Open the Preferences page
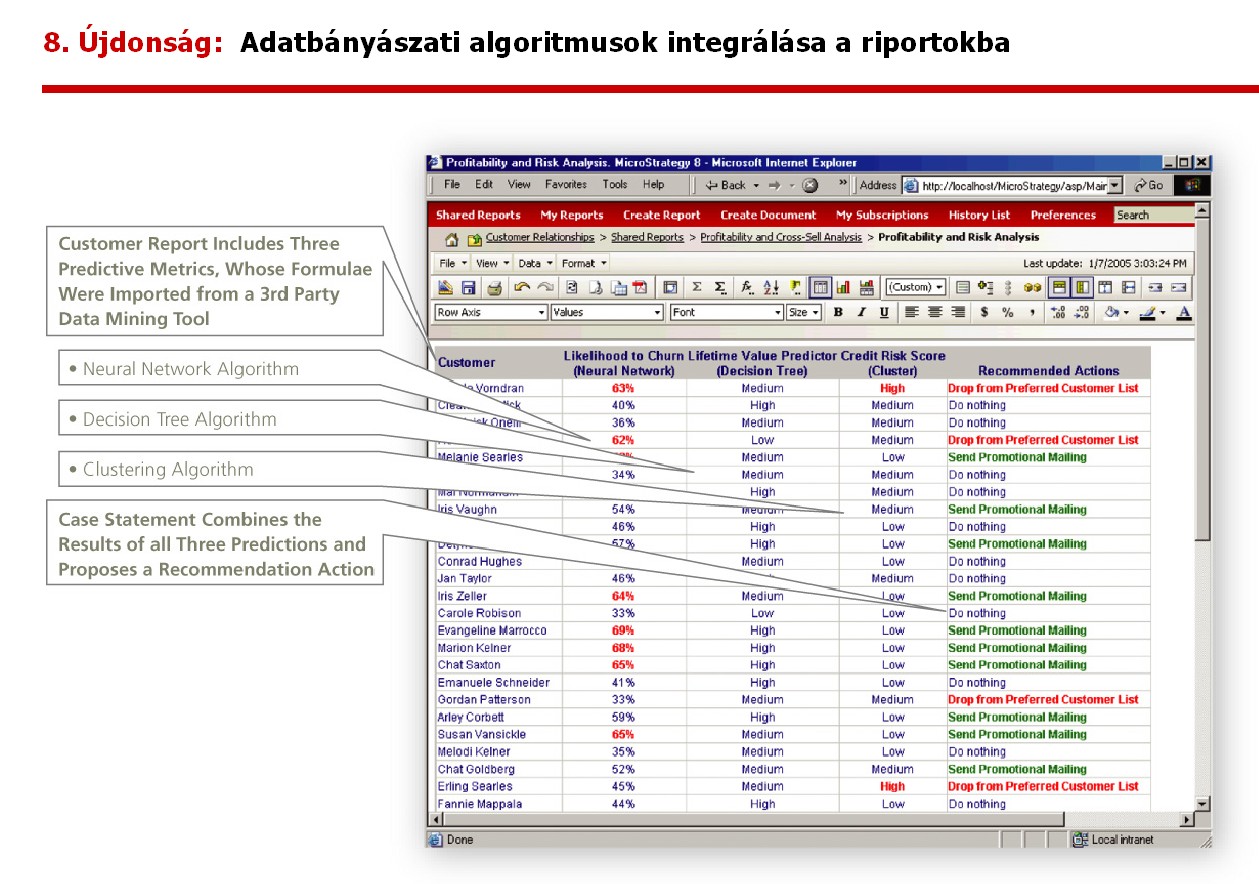1259x884 pixels. click(x=1063, y=215)
